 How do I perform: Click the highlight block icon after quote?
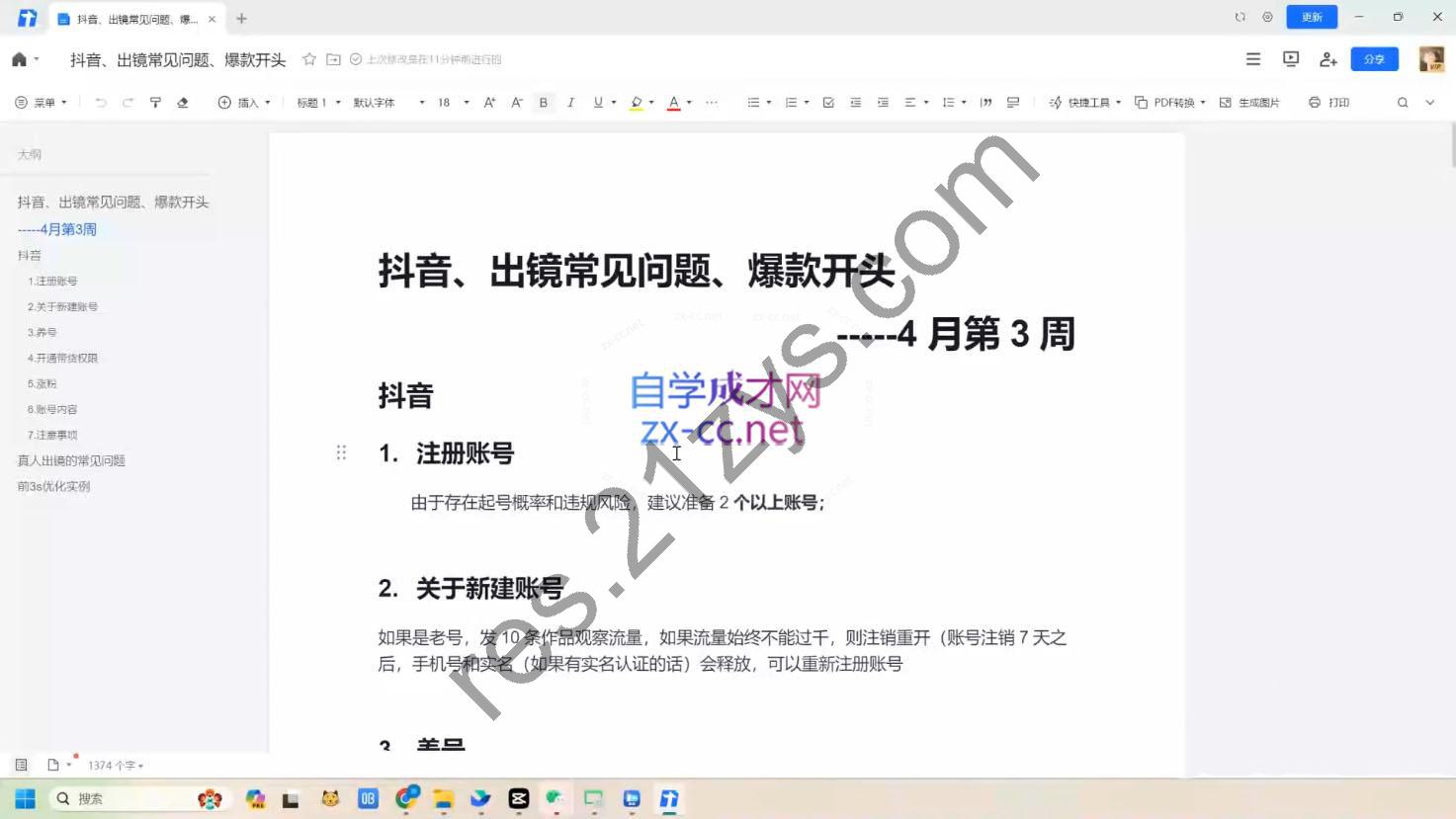click(x=1013, y=103)
